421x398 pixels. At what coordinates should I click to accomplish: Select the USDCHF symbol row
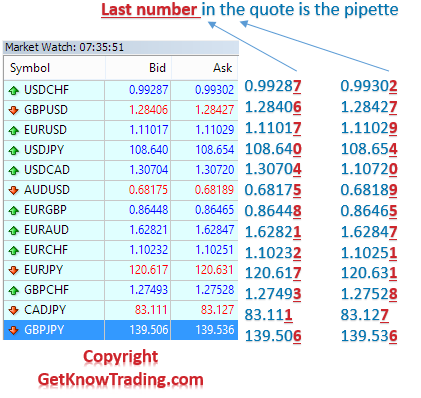click(x=121, y=90)
